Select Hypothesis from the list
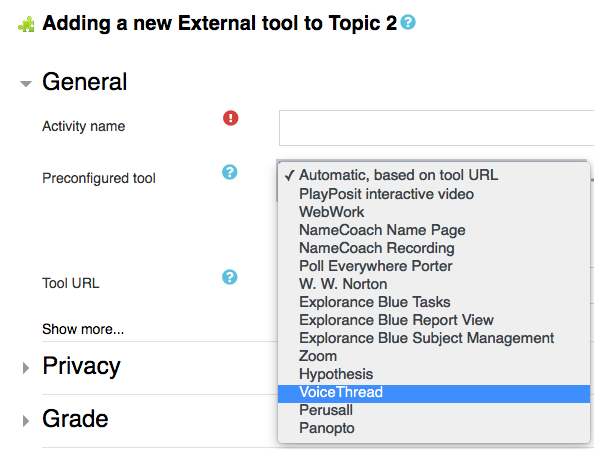 pos(434,374)
